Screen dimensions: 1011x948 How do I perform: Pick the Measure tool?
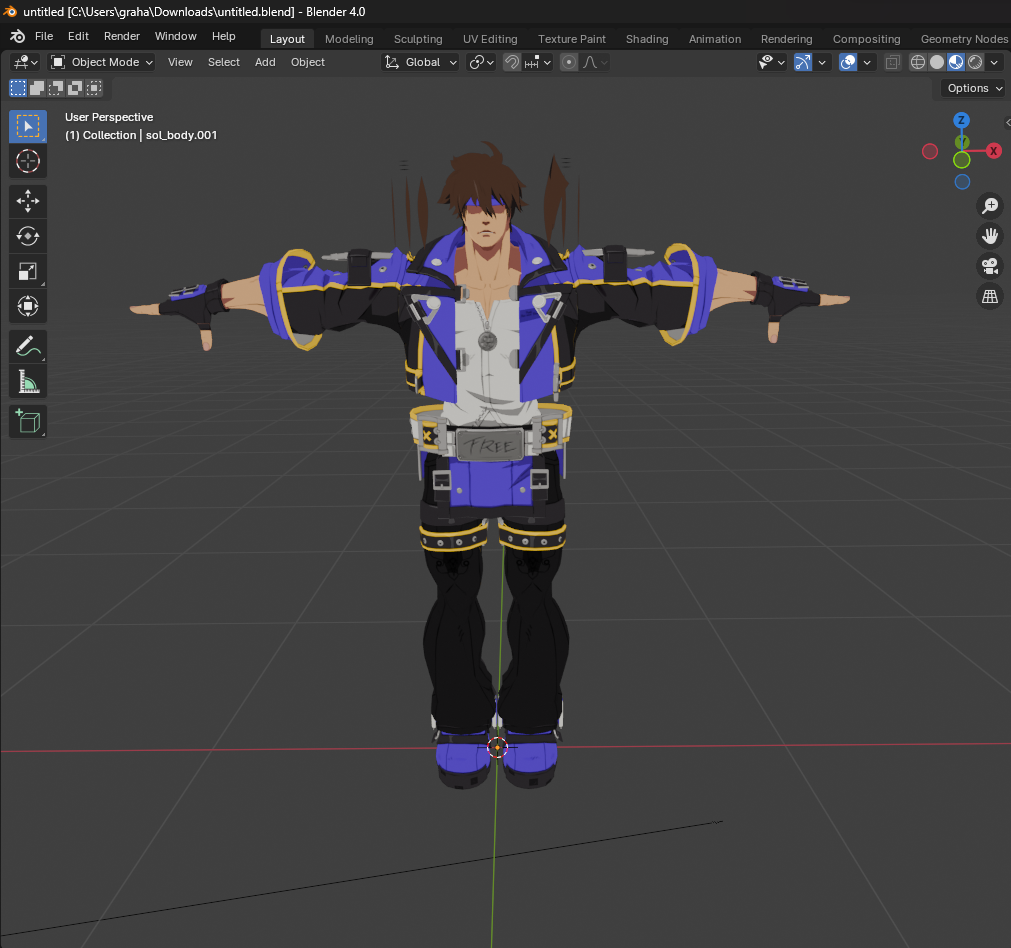tap(28, 382)
